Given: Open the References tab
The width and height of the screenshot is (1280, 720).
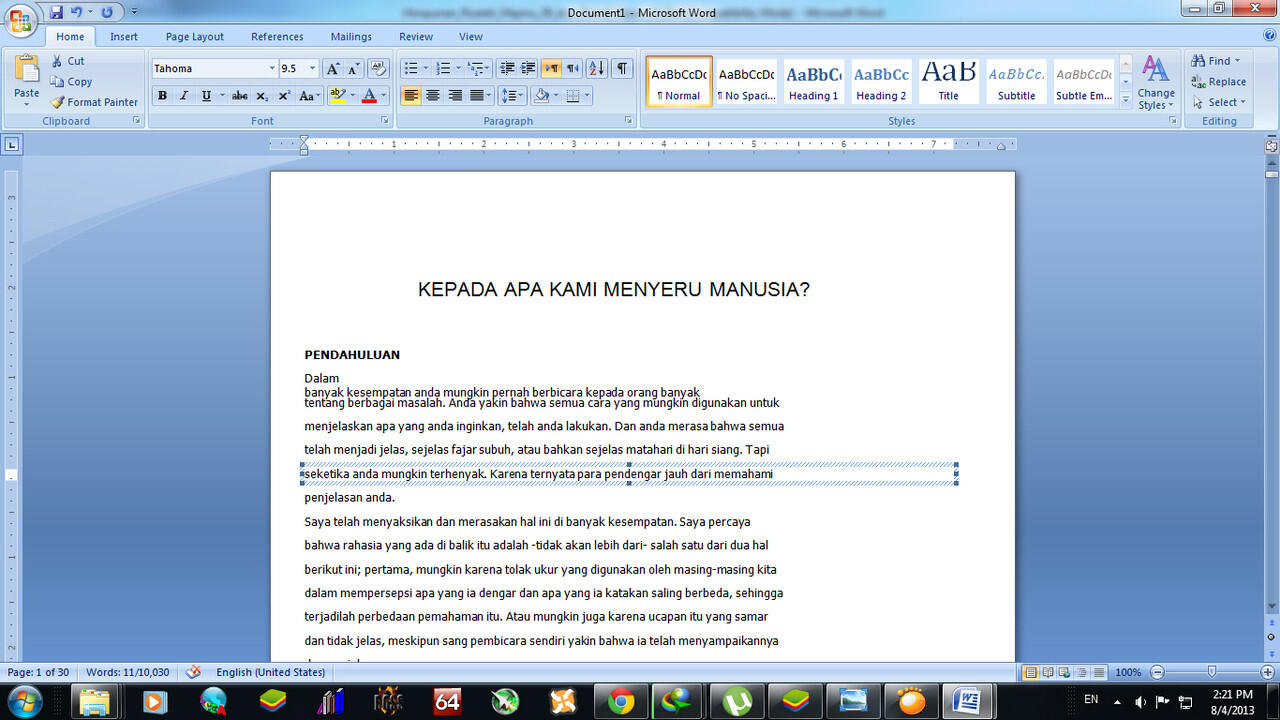Looking at the screenshot, I should tap(277, 37).
